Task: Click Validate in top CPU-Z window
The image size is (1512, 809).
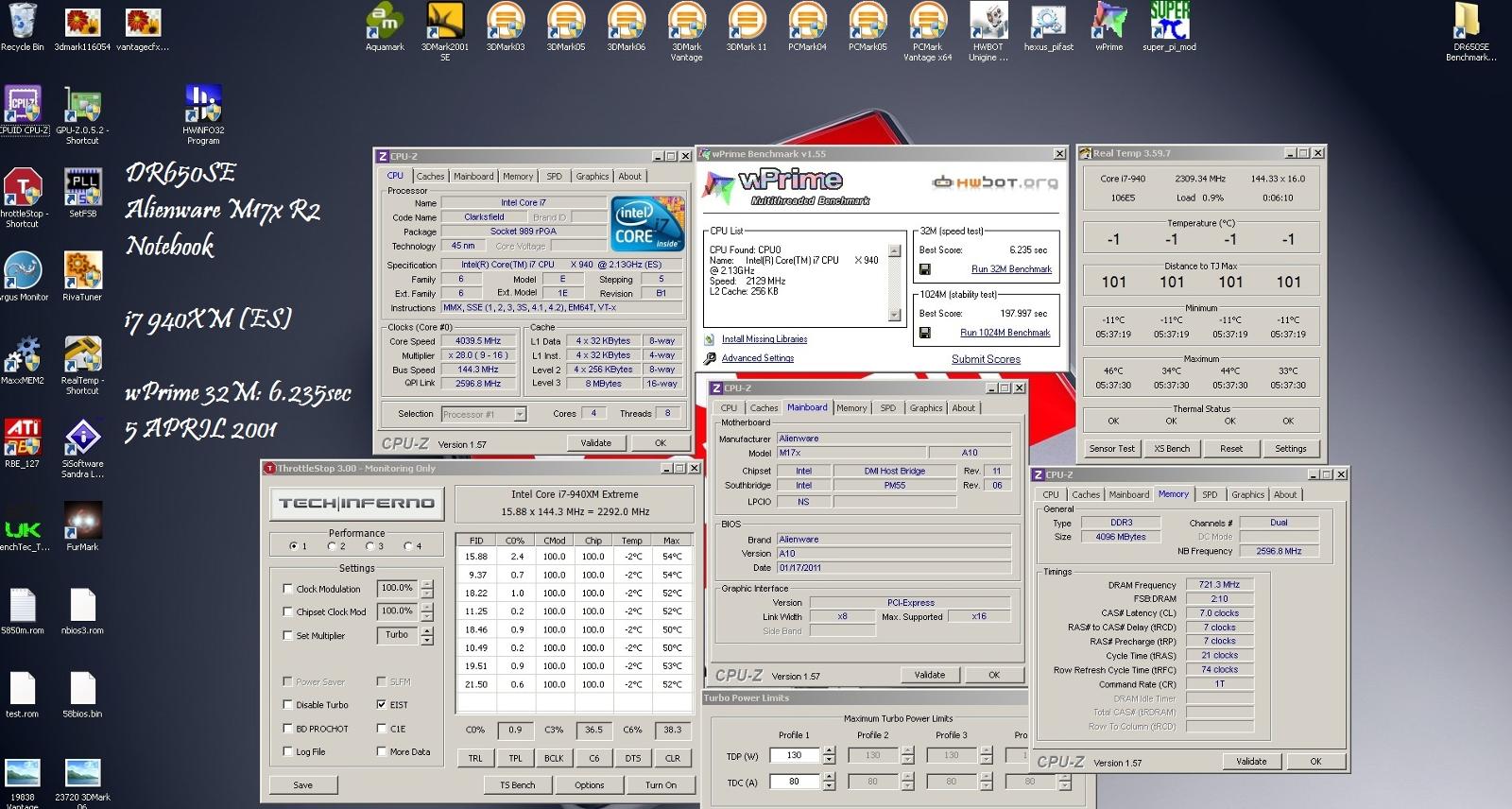Action: tap(595, 442)
